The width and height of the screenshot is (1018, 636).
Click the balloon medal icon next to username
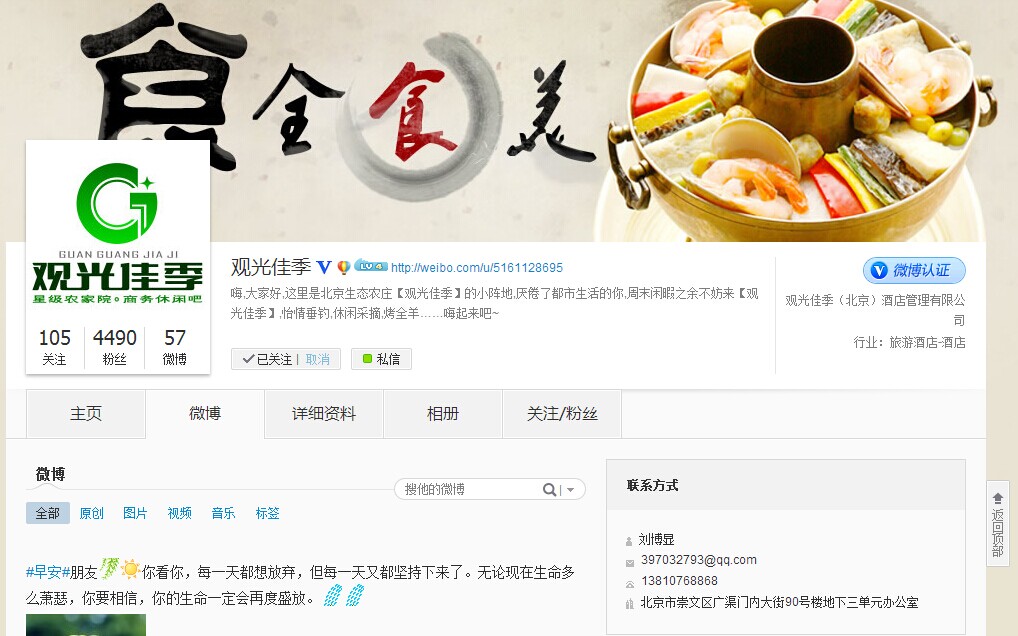(343, 267)
